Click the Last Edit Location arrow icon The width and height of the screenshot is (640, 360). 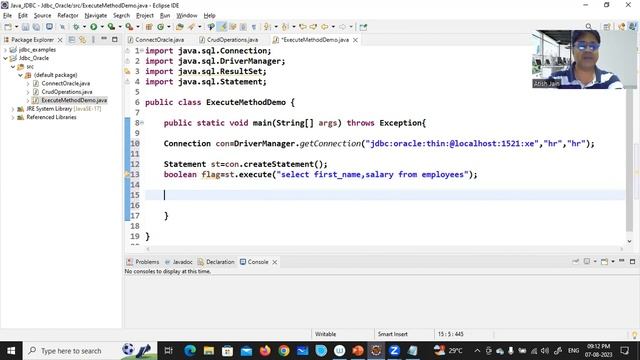[x=302, y=27]
